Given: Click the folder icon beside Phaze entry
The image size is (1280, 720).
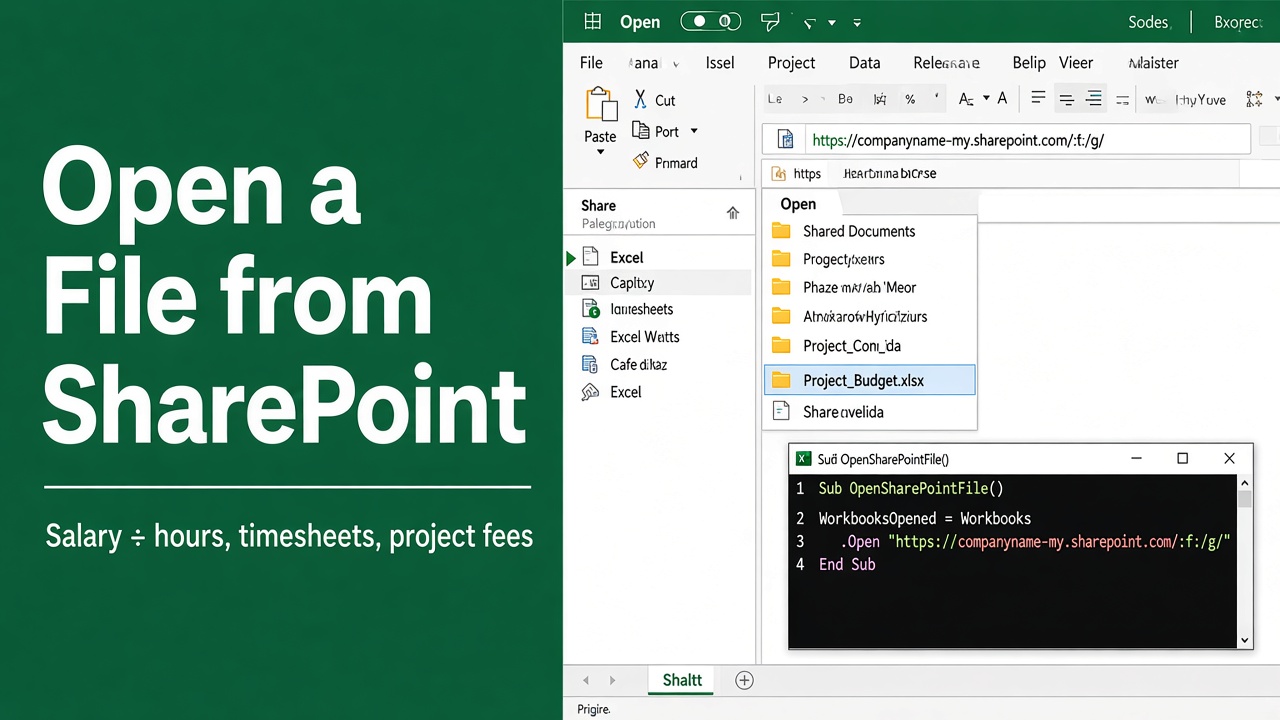Looking at the screenshot, I should click(781, 287).
